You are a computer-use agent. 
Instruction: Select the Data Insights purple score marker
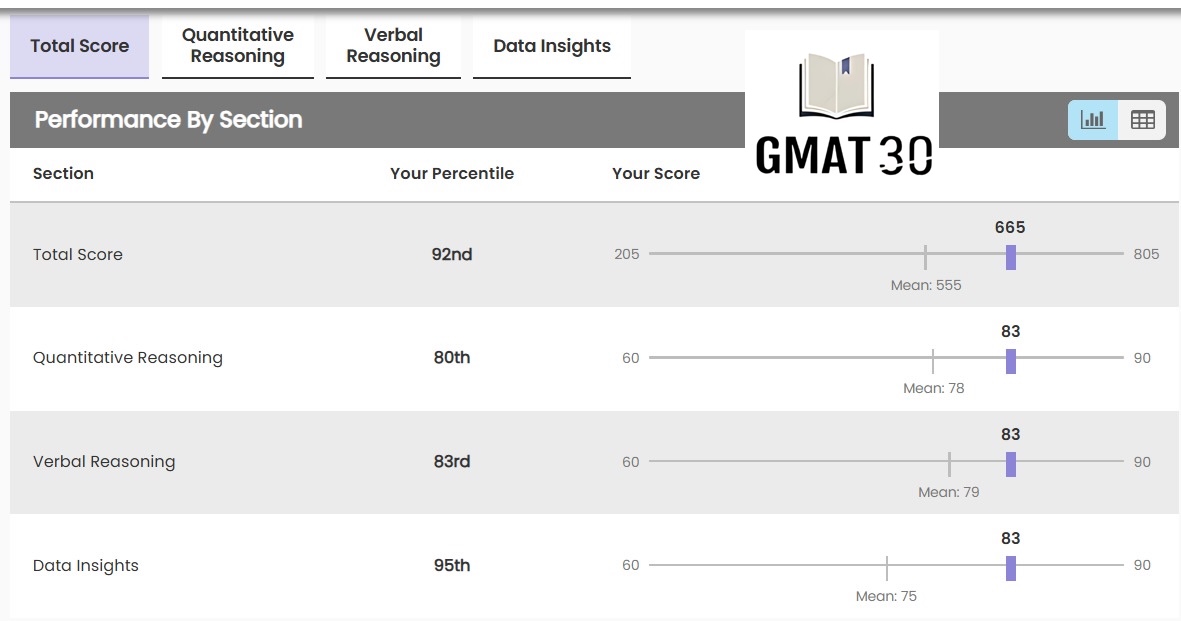tap(1011, 568)
